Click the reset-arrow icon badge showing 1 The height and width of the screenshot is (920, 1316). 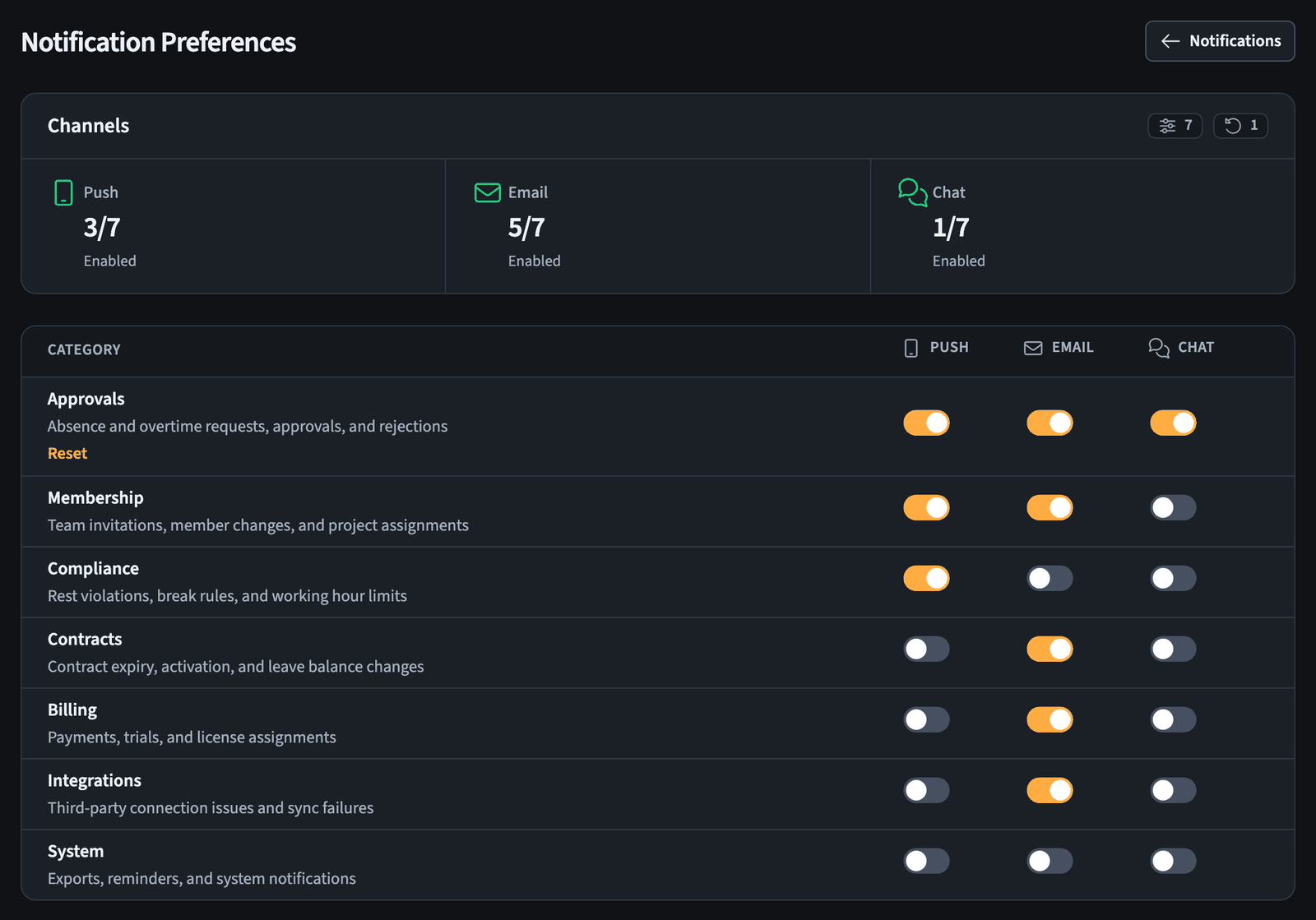pyautogui.click(x=1240, y=126)
